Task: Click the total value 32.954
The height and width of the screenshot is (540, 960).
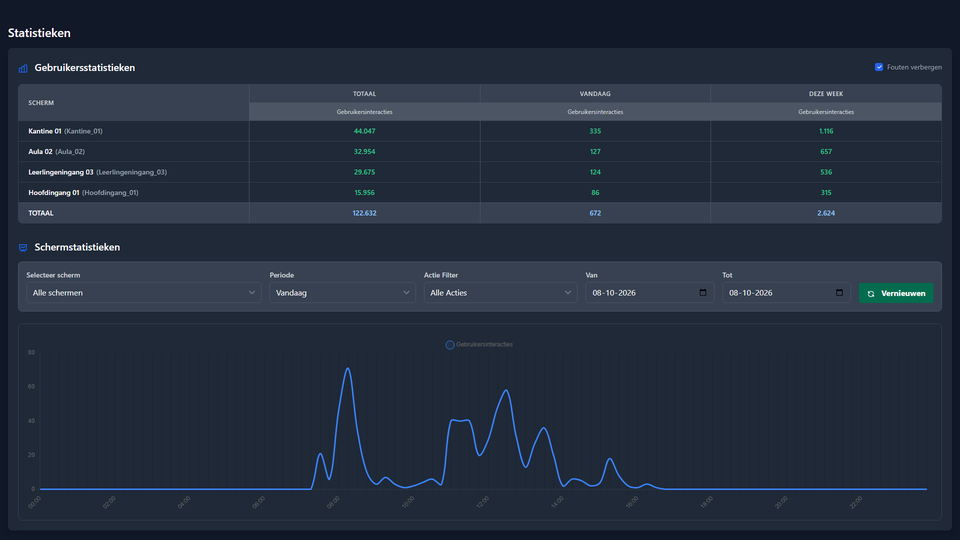Action: pos(364,152)
